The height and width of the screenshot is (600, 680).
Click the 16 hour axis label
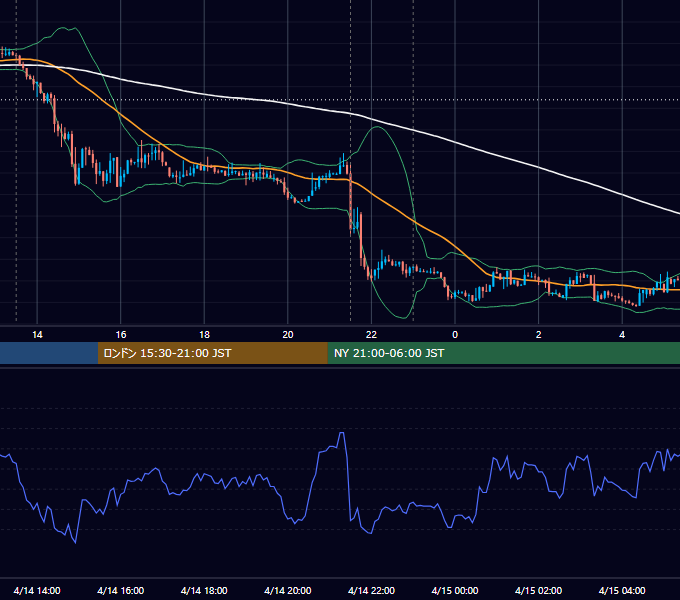tap(121, 335)
